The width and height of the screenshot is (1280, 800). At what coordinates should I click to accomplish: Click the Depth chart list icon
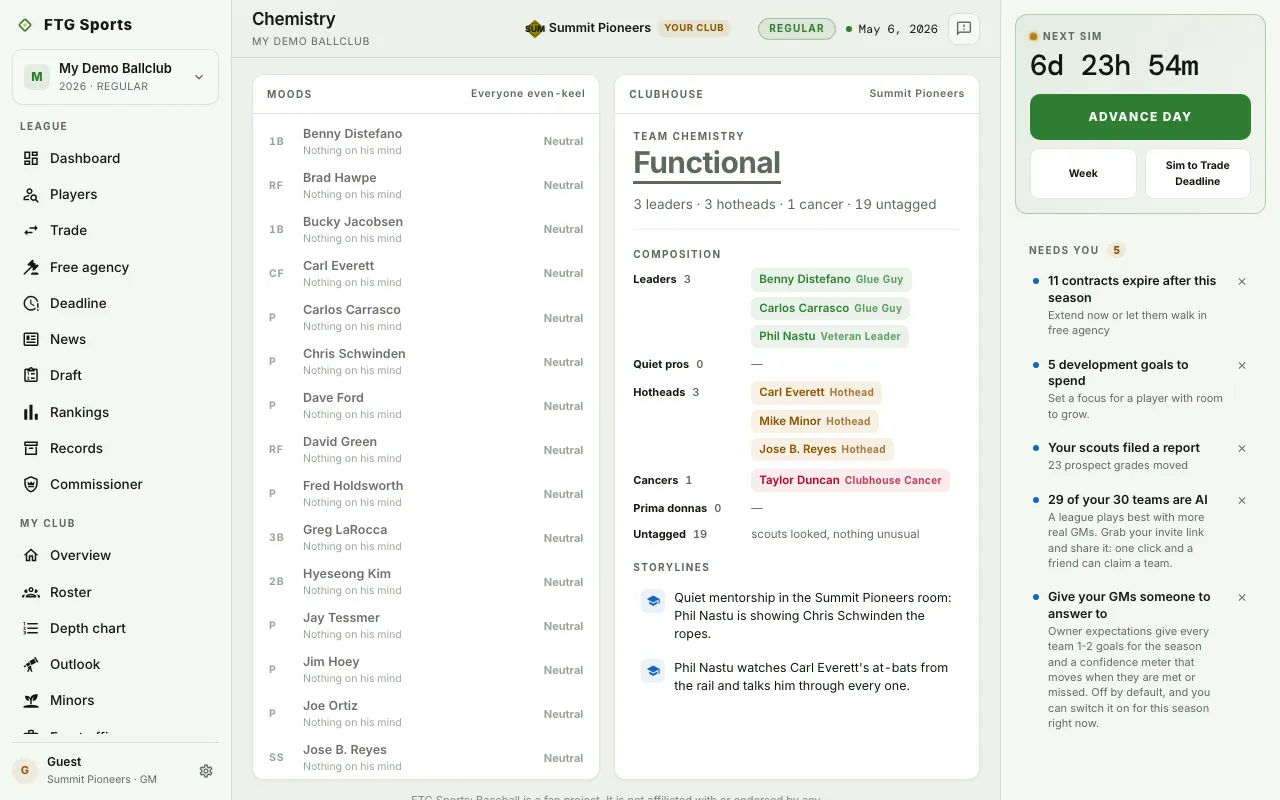tap(31, 628)
